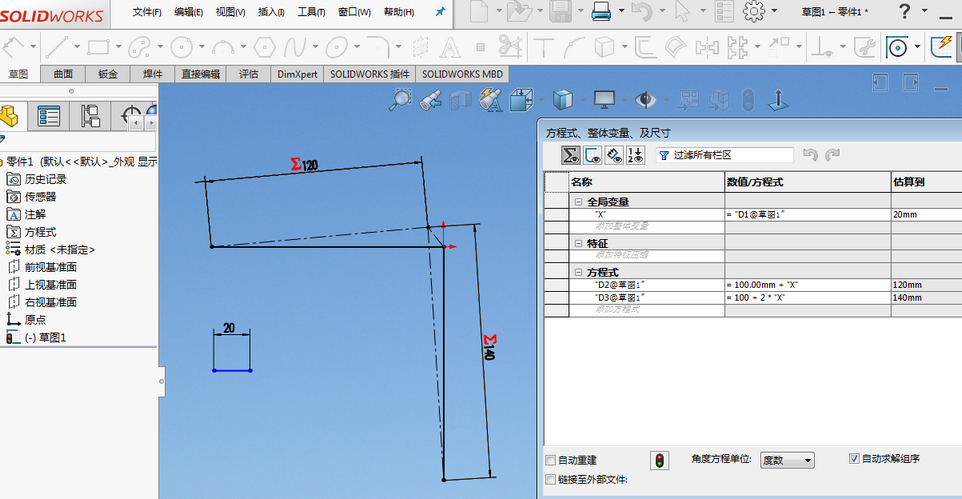
Task: Collapse the 特征 section
Action: [579, 244]
